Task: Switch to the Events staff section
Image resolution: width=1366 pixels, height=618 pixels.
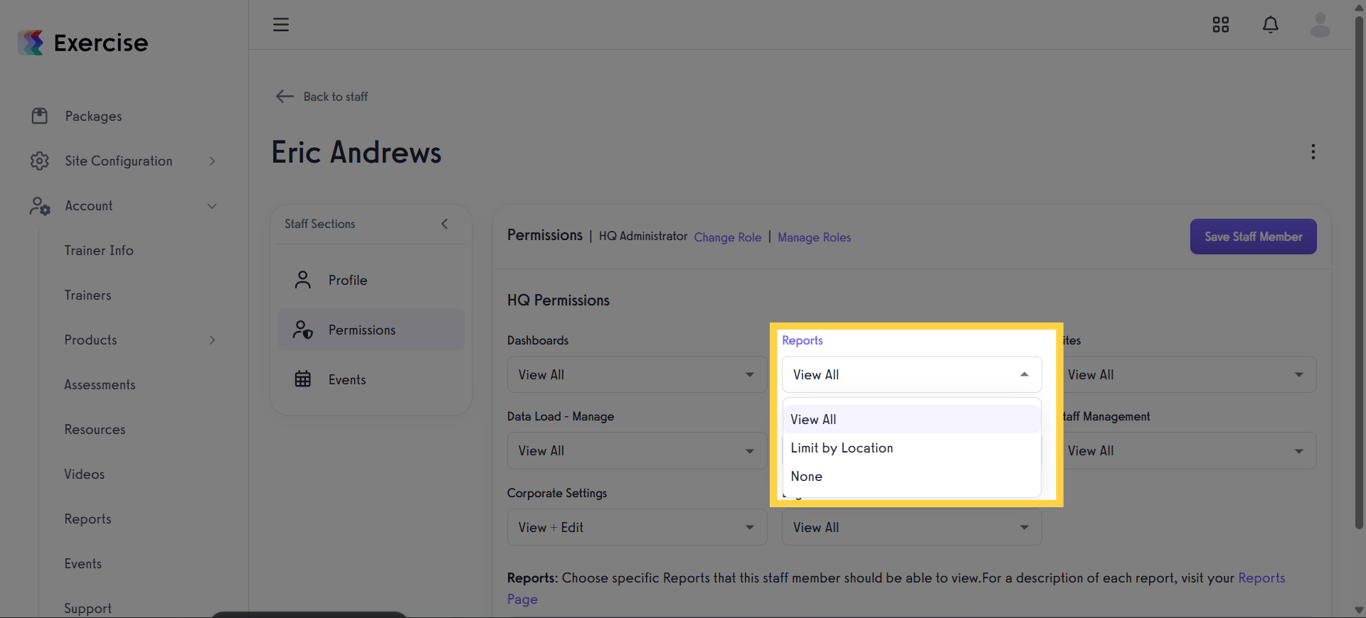Action: click(347, 380)
